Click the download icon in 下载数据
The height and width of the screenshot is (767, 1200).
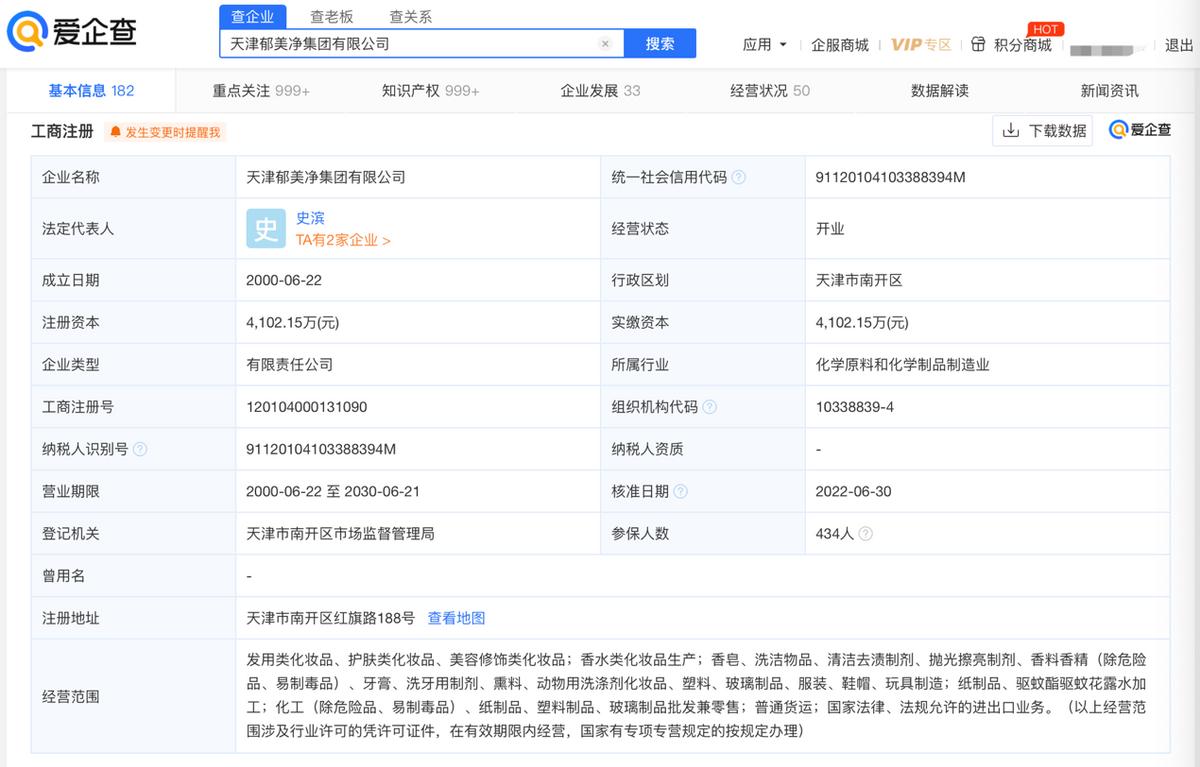pos(1011,130)
